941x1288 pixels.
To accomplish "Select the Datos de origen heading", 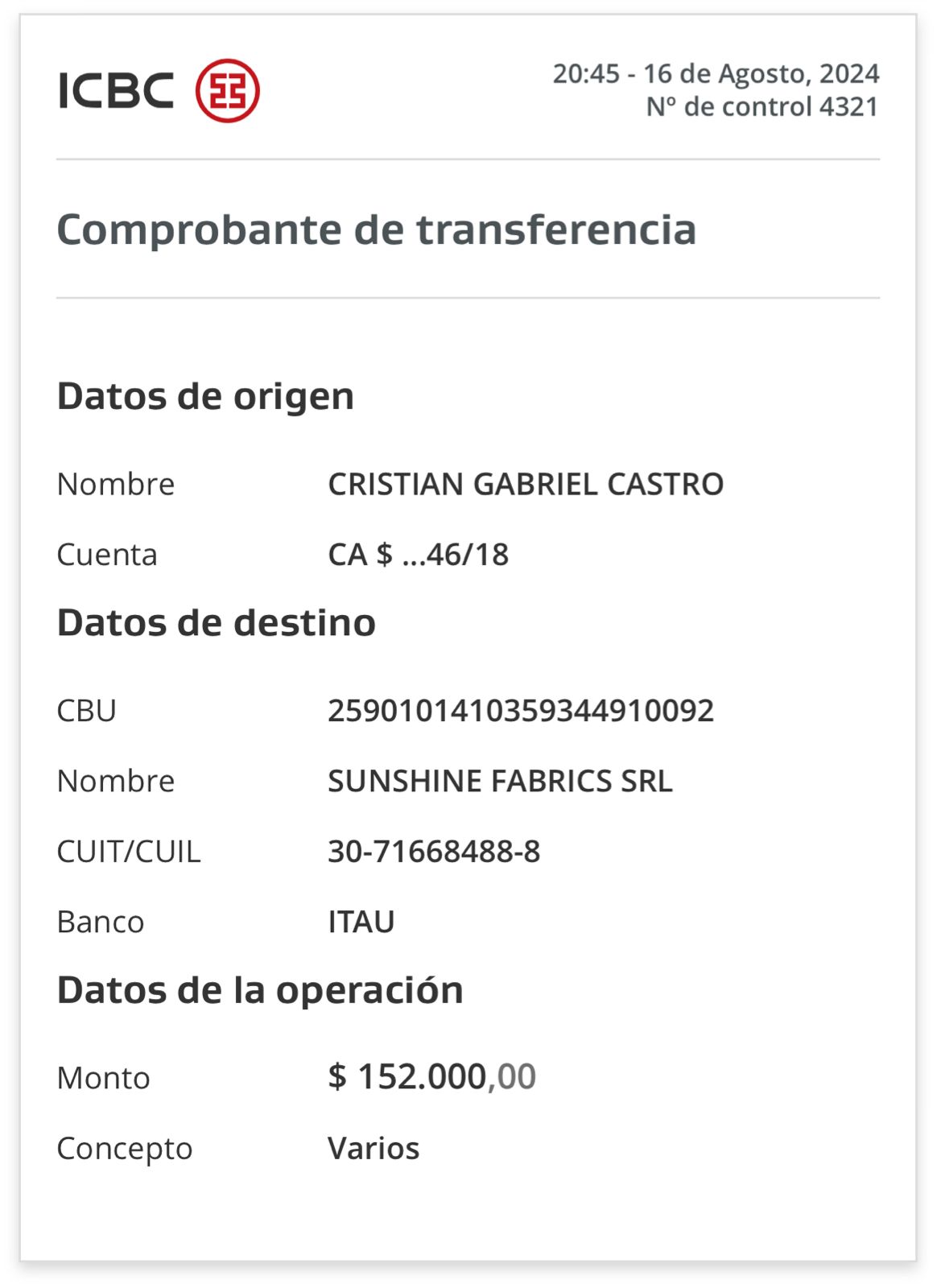I will (x=205, y=396).
